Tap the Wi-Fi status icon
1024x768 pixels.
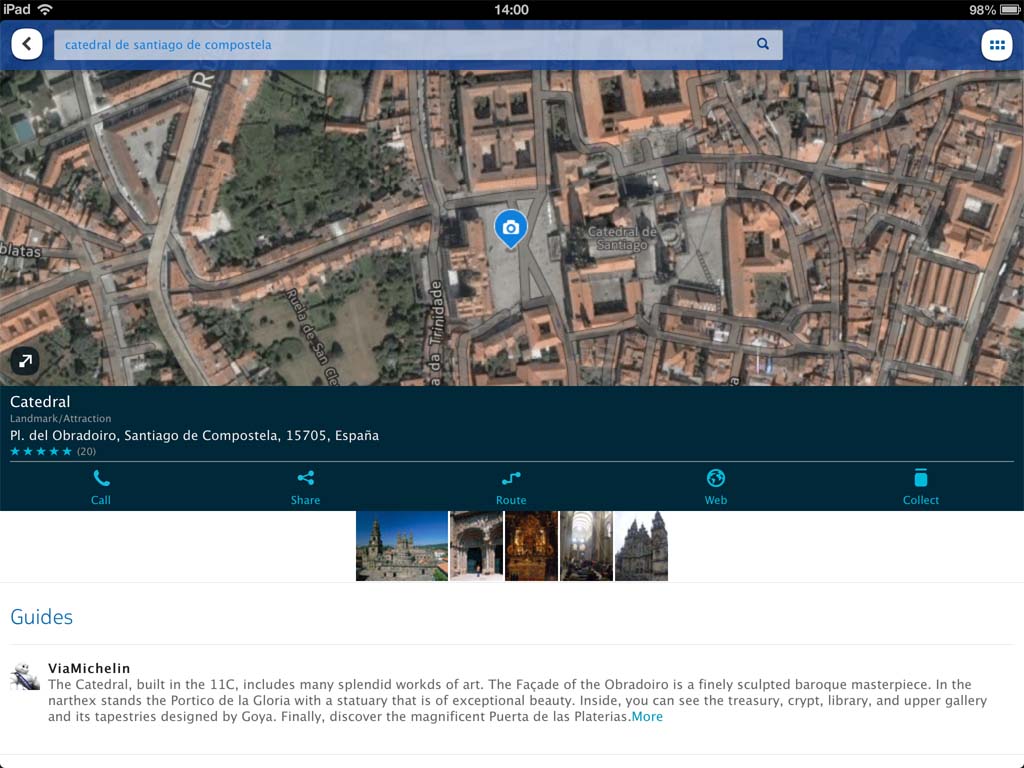tap(45, 9)
